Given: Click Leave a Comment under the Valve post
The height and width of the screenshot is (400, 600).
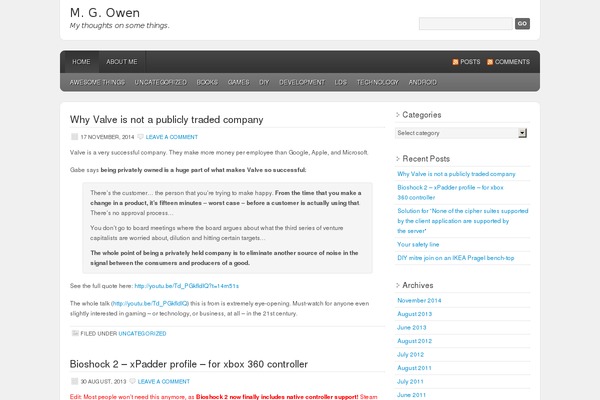Looking at the screenshot, I should (x=172, y=137).
